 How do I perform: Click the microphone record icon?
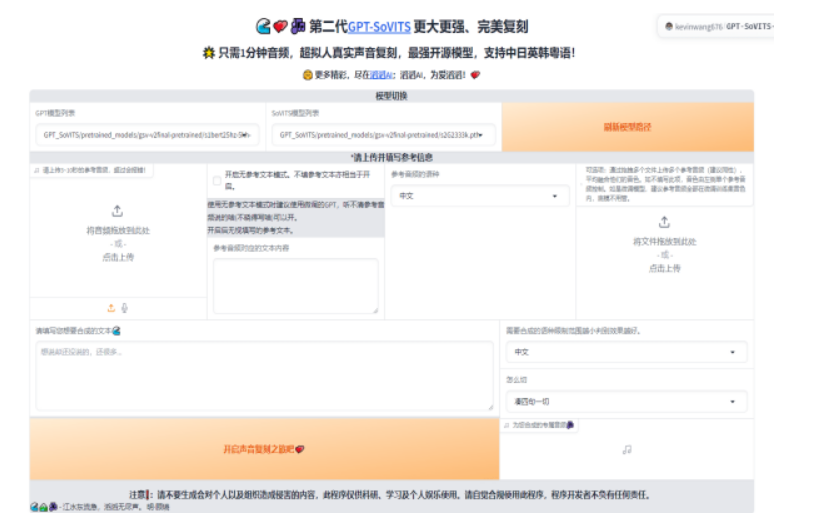125,308
